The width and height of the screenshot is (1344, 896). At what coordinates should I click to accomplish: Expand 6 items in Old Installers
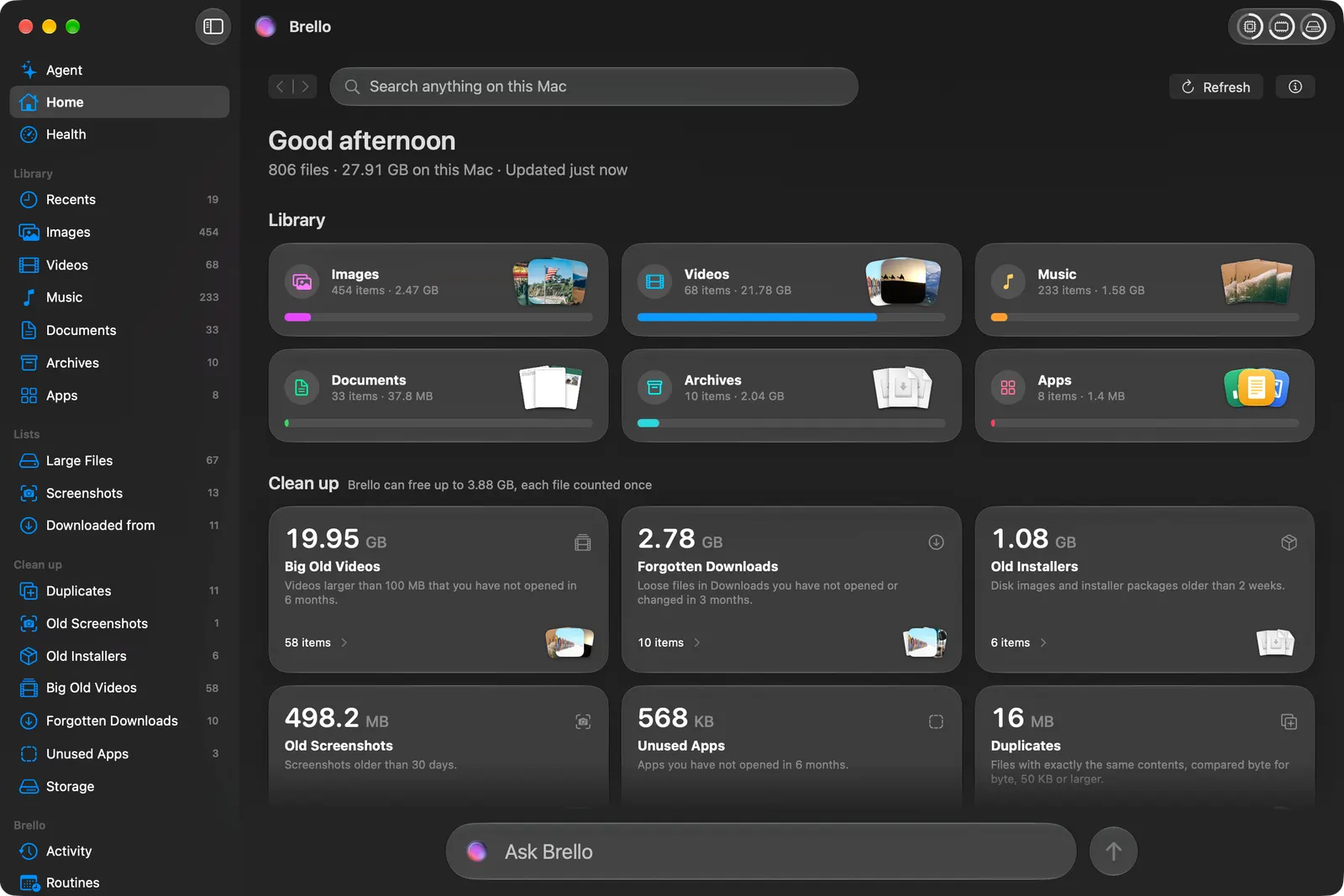[1019, 643]
